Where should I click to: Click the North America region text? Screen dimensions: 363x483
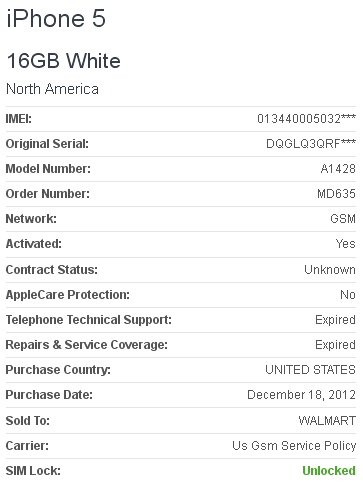click(x=52, y=89)
